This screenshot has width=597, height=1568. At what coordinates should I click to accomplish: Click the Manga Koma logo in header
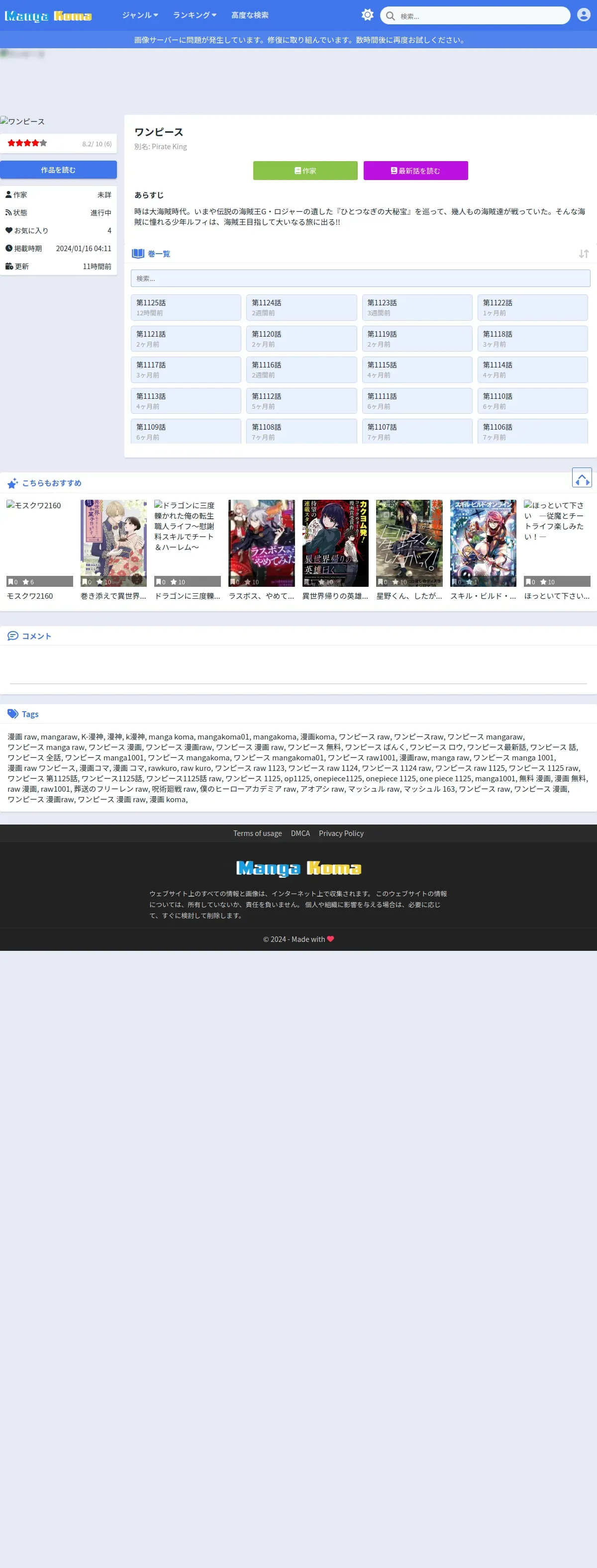click(48, 16)
